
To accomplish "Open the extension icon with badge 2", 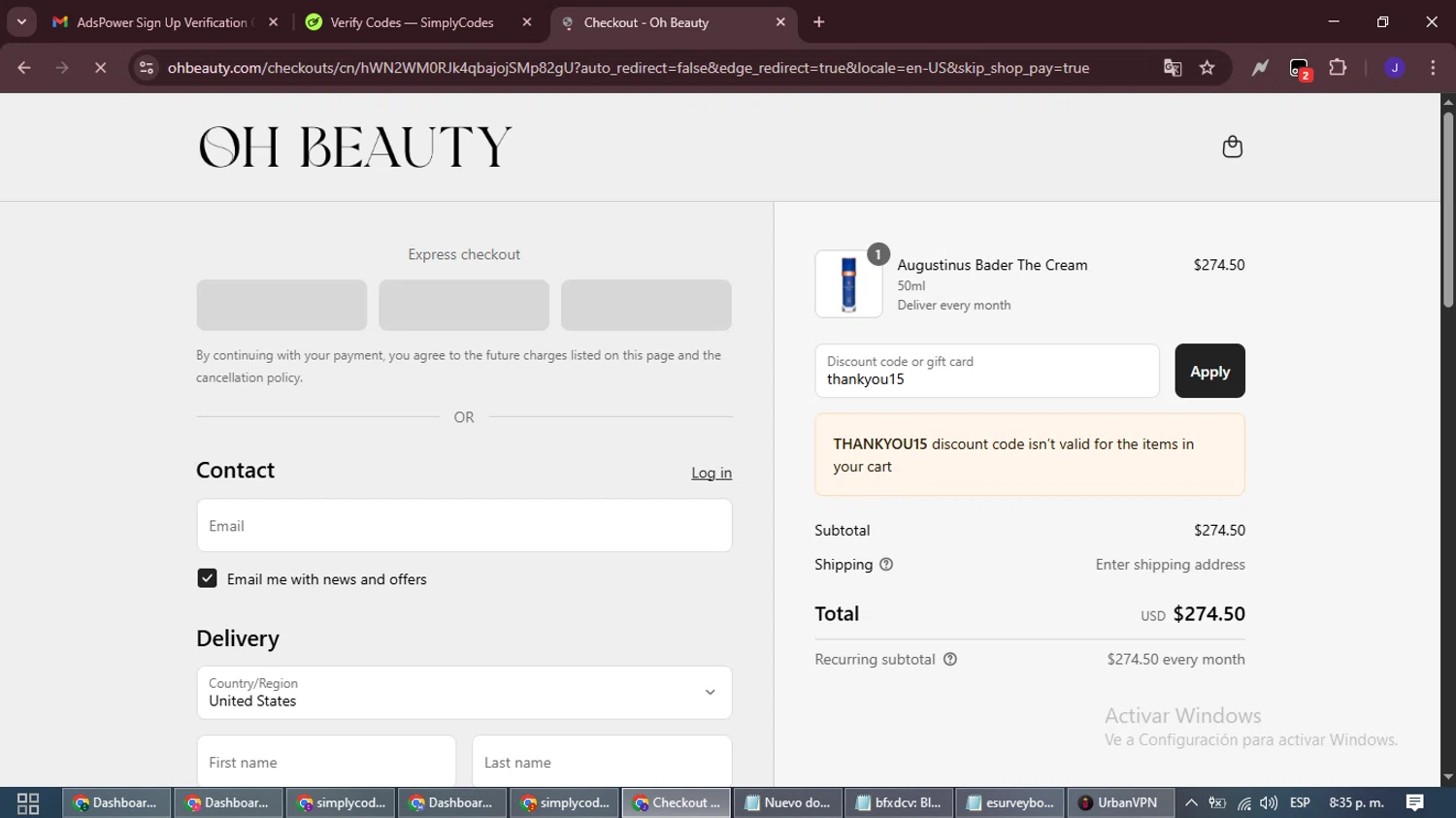I will pyautogui.click(x=1300, y=69).
